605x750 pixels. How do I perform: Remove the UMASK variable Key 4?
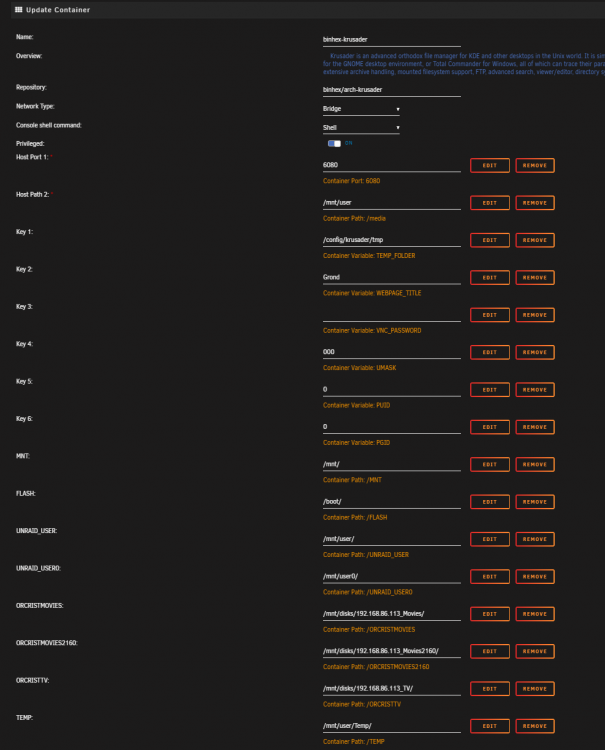535,353
